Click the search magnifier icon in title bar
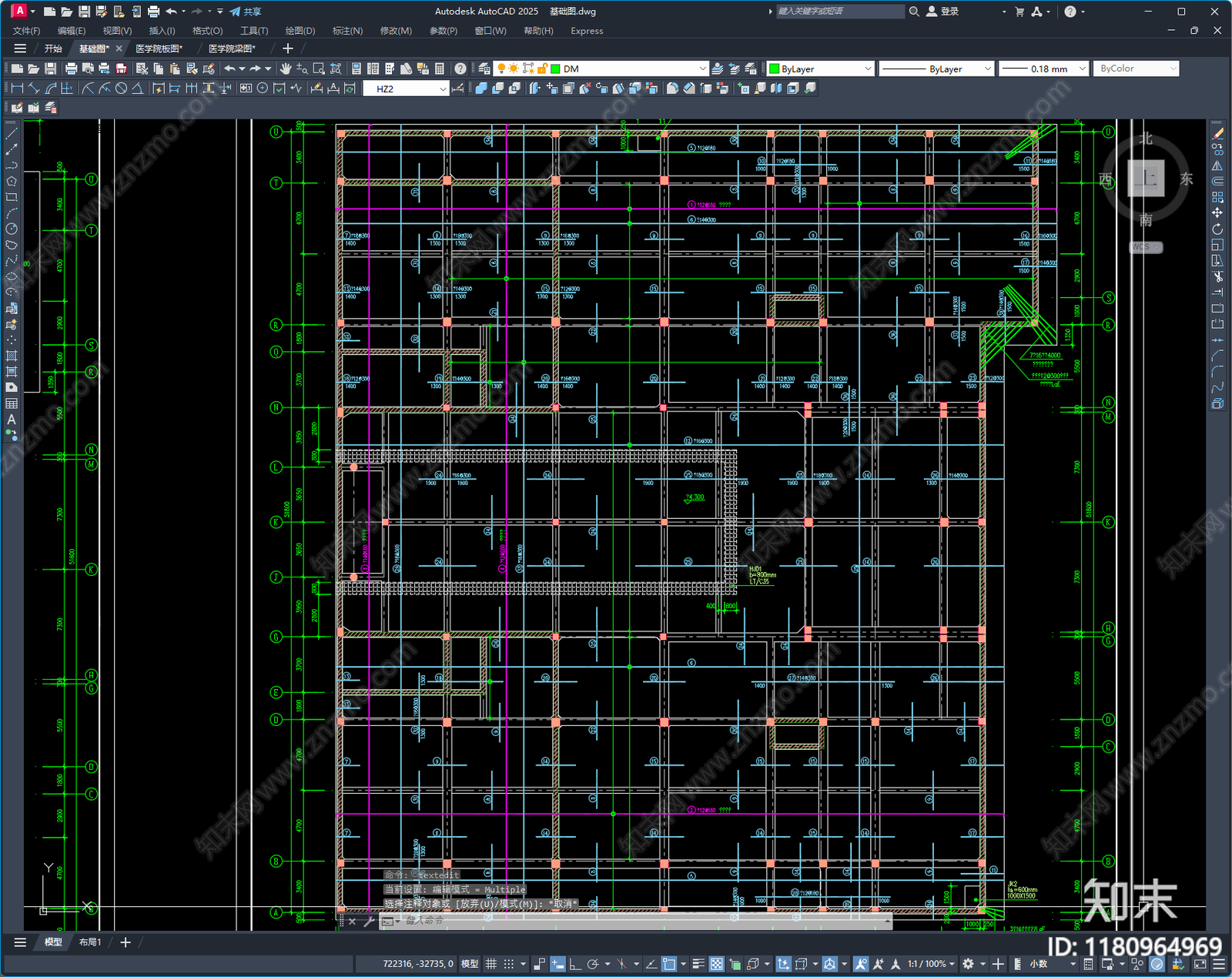The image size is (1232, 977). [914, 12]
